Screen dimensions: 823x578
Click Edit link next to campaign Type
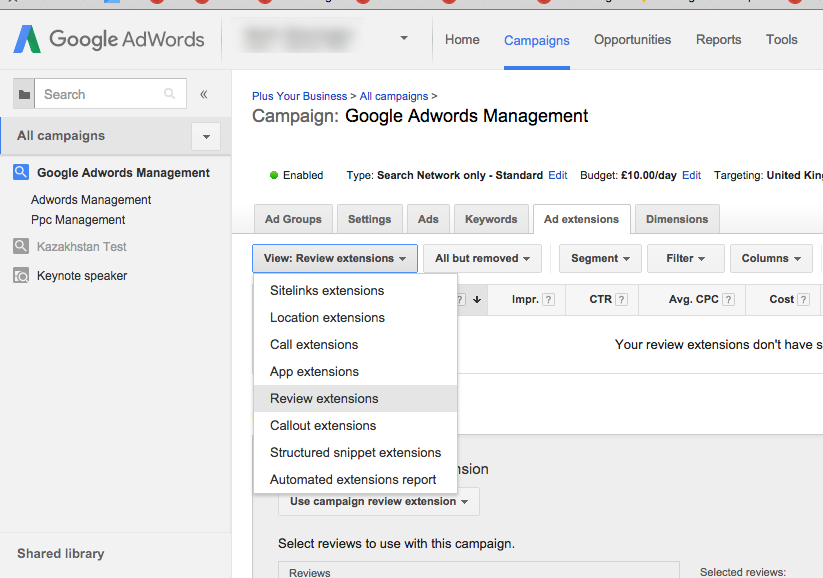click(x=557, y=175)
